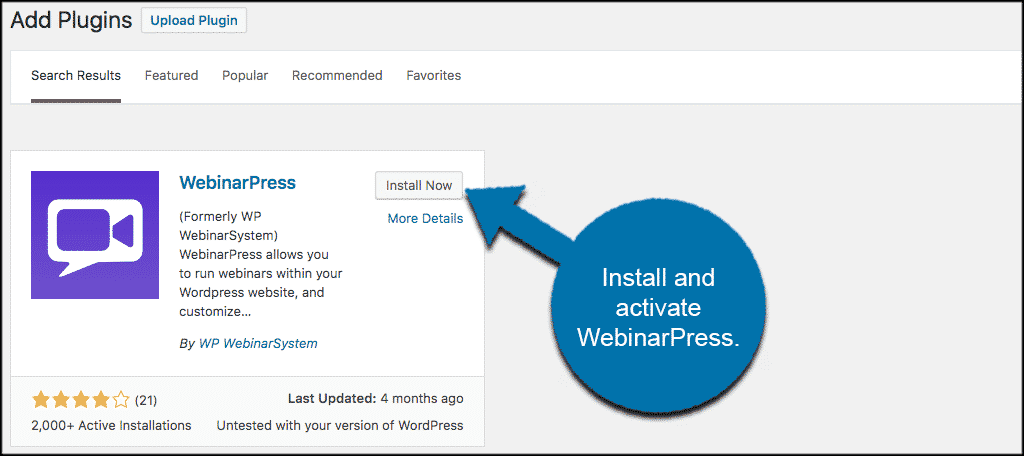Open WP WebinarSystem author link
Image resolution: width=1024 pixels, height=456 pixels.
[x=258, y=343]
